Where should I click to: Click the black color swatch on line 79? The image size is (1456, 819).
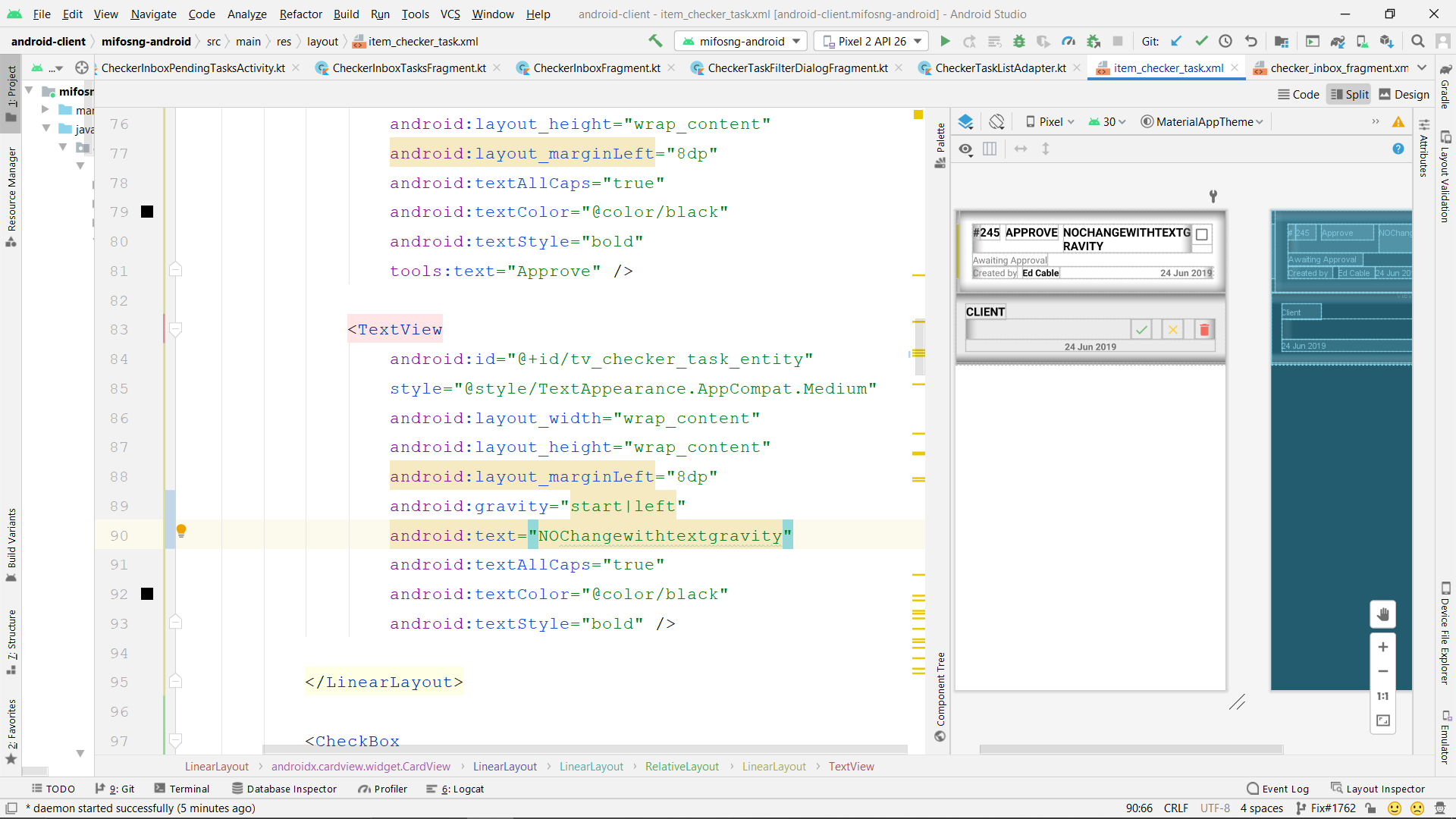147,212
